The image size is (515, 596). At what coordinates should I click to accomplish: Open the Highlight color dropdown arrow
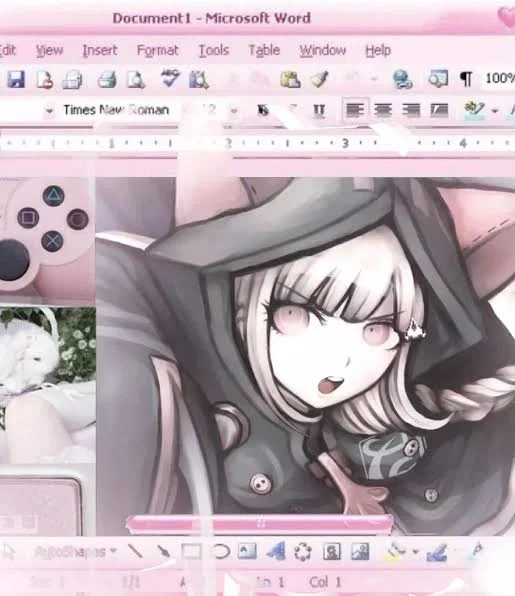click(494, 111)
